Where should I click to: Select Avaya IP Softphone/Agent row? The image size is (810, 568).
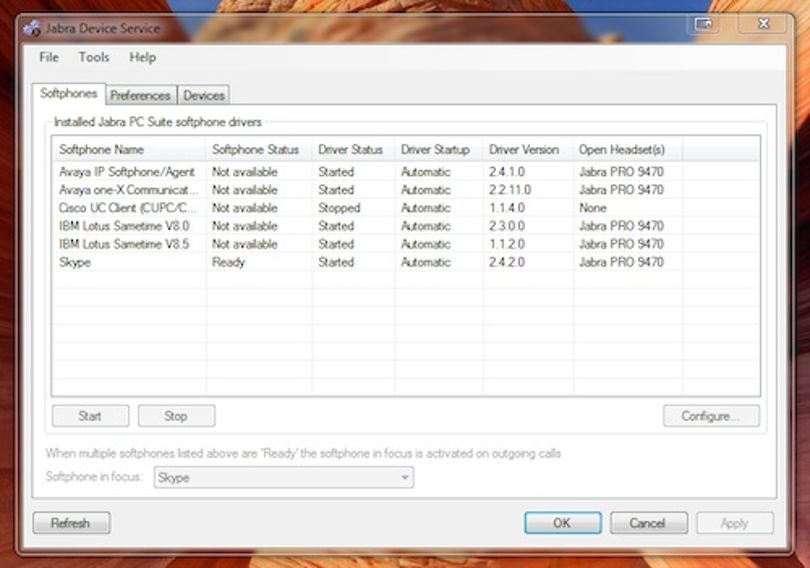(x=406, y=172)
